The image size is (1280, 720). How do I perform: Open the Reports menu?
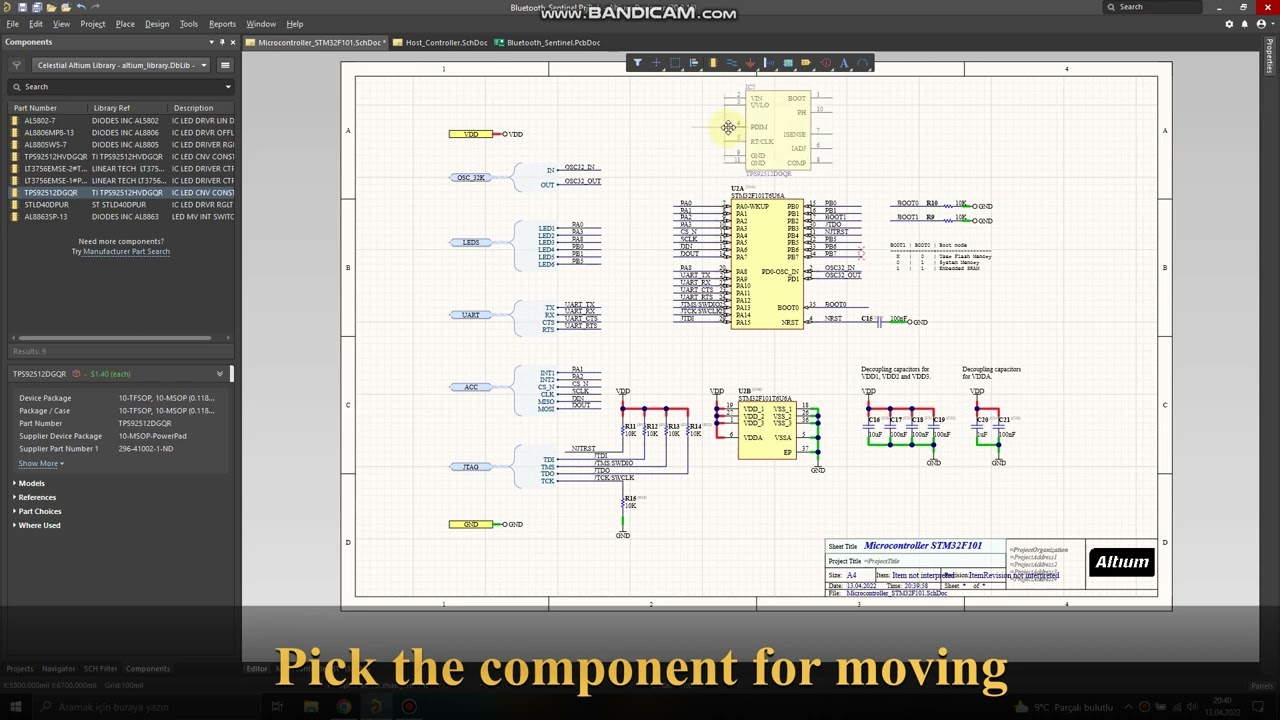coord(222,24)
